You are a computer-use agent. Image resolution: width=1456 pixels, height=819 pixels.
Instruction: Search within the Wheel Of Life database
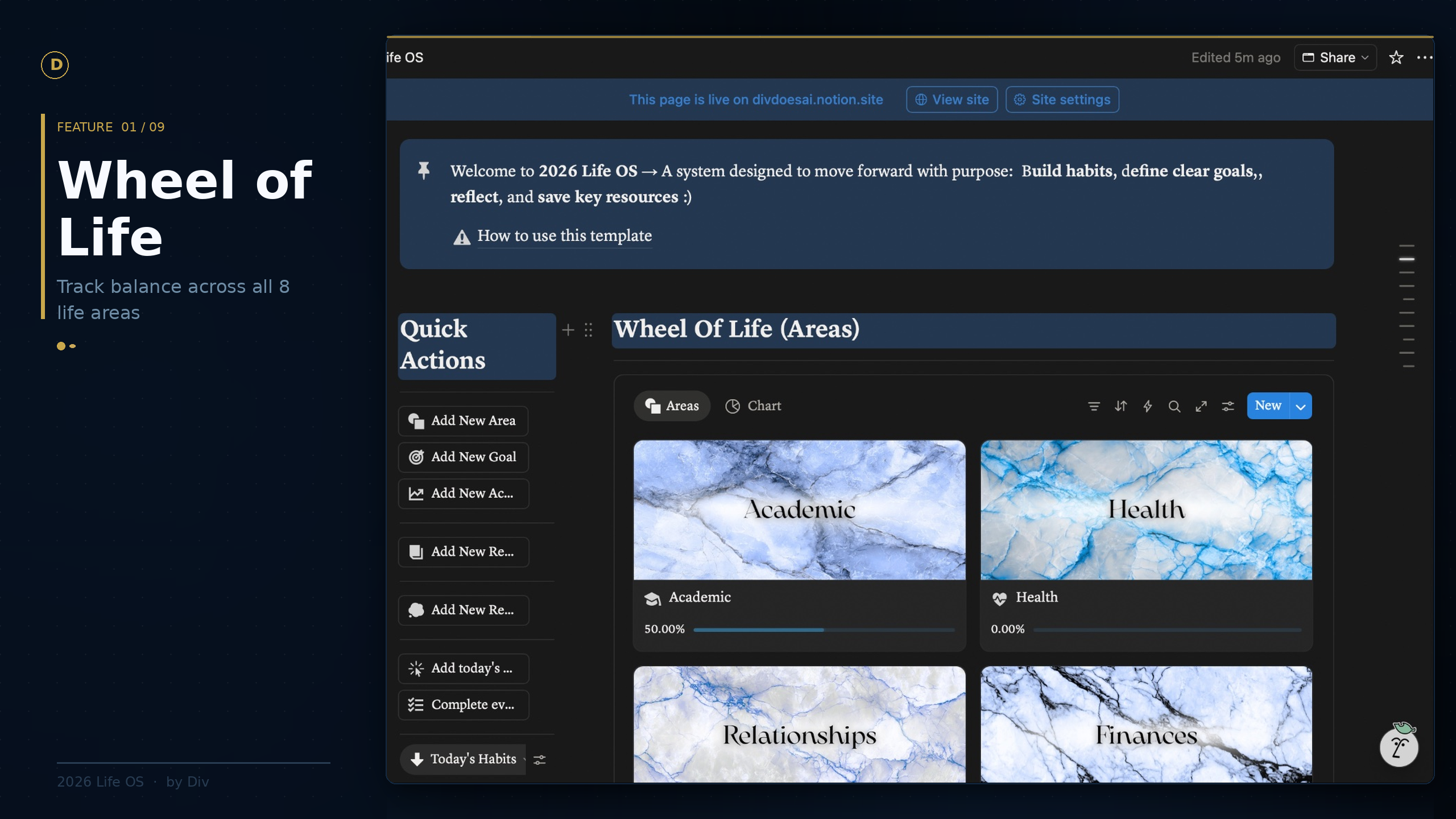(1174, 406)
